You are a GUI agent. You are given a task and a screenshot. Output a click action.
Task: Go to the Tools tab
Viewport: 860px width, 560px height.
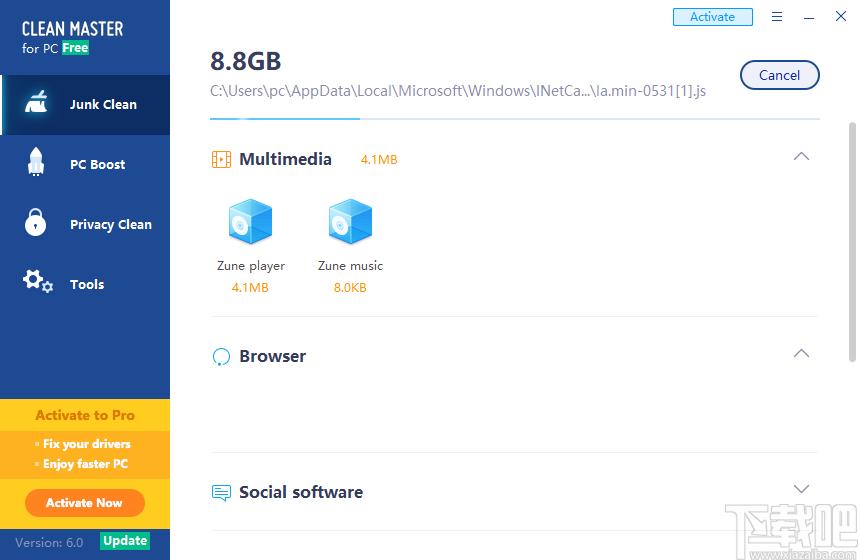coord(85,284)
